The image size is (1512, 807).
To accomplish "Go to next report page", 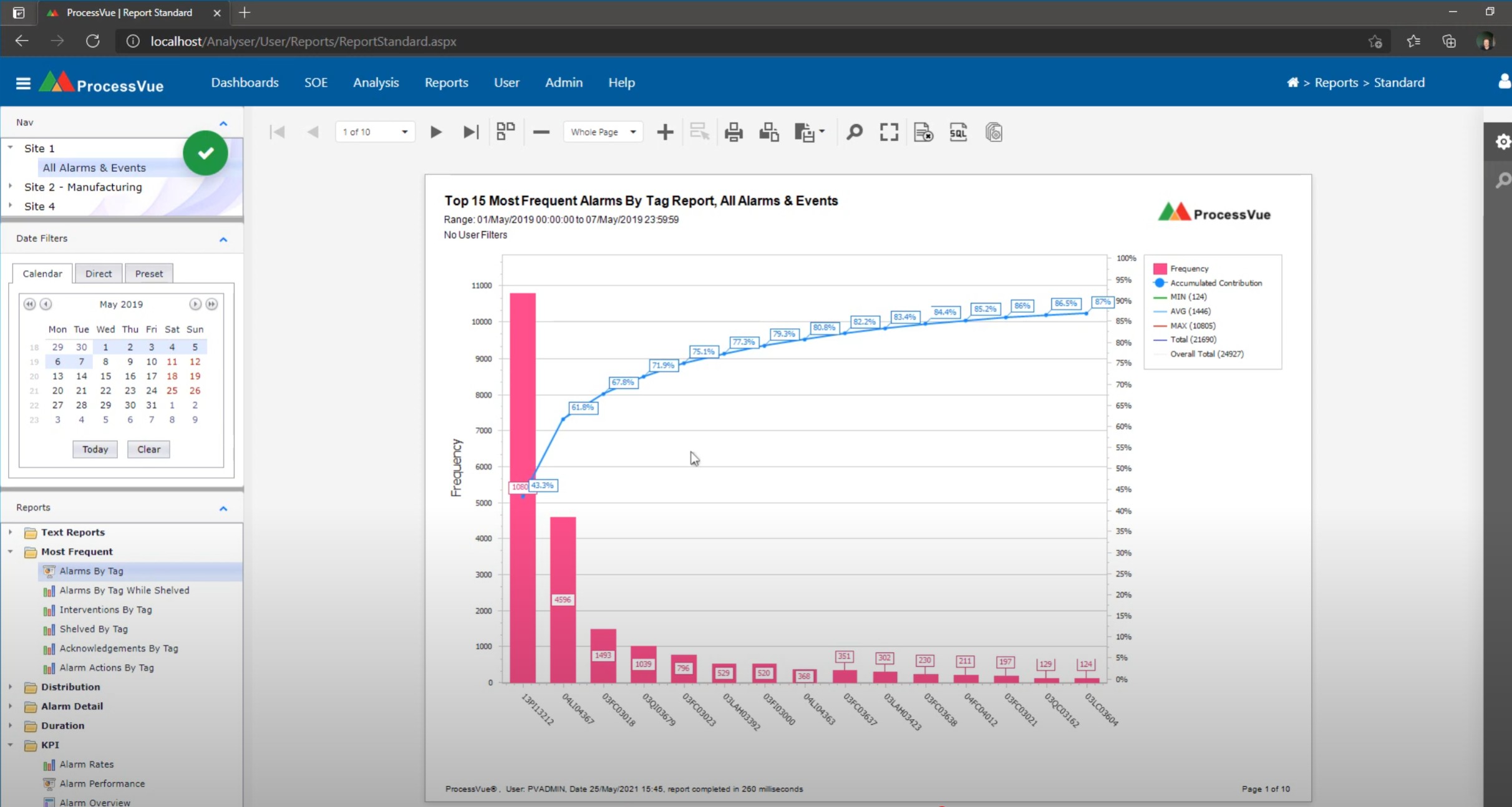I will [x=436, y=132].
